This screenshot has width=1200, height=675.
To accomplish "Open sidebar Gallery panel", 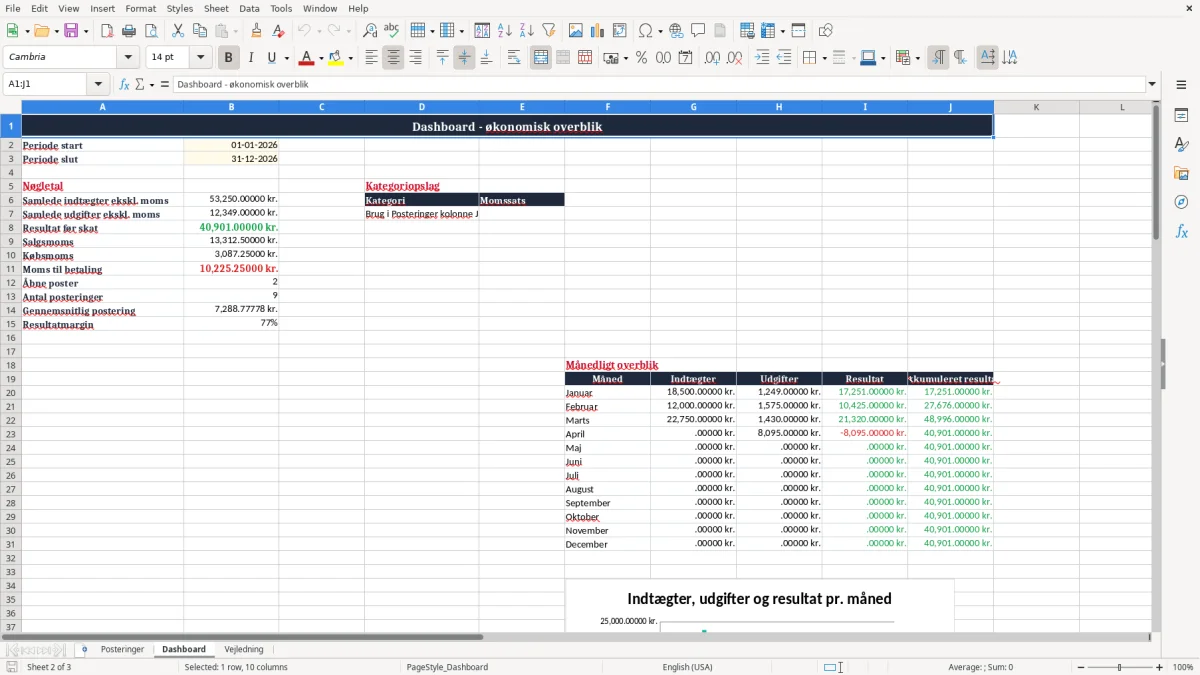I will click(x=1181, y=173).
